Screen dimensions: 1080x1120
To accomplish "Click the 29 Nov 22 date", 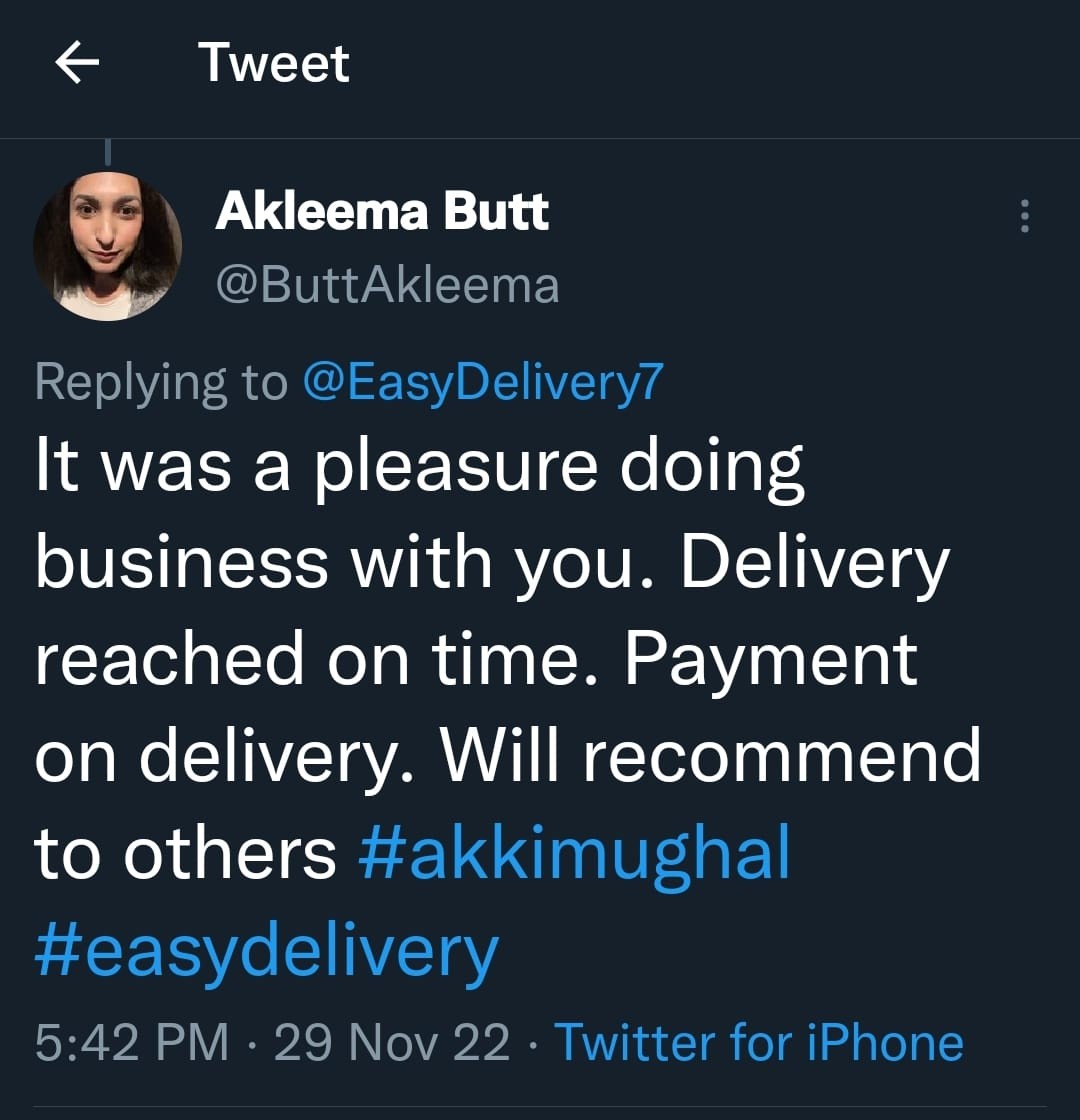I will tap(392, 1042).
